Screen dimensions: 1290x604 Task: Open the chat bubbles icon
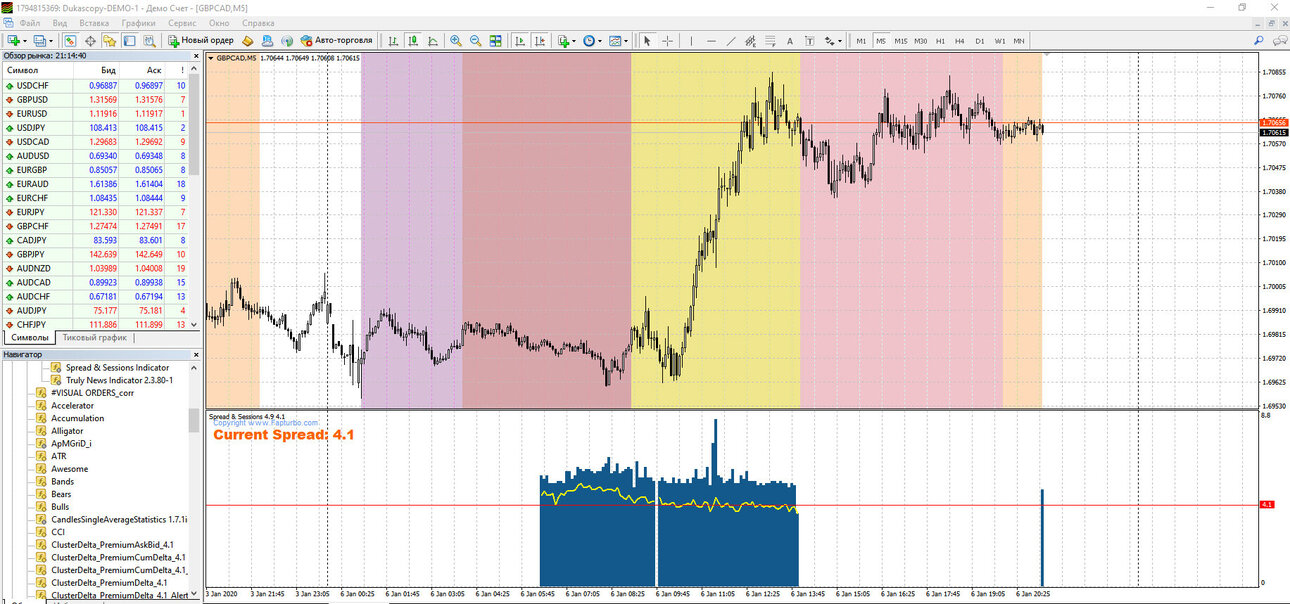(x=1279, y=40)
